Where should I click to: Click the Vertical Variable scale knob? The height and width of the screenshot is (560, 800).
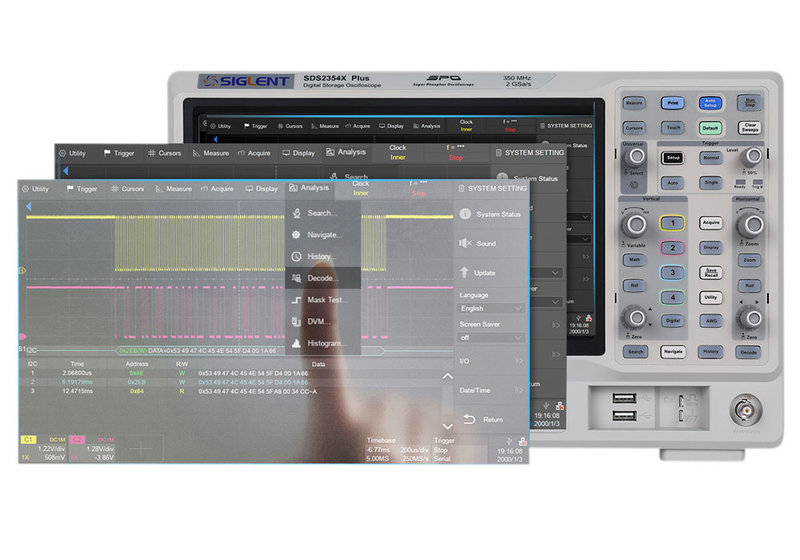635,223
